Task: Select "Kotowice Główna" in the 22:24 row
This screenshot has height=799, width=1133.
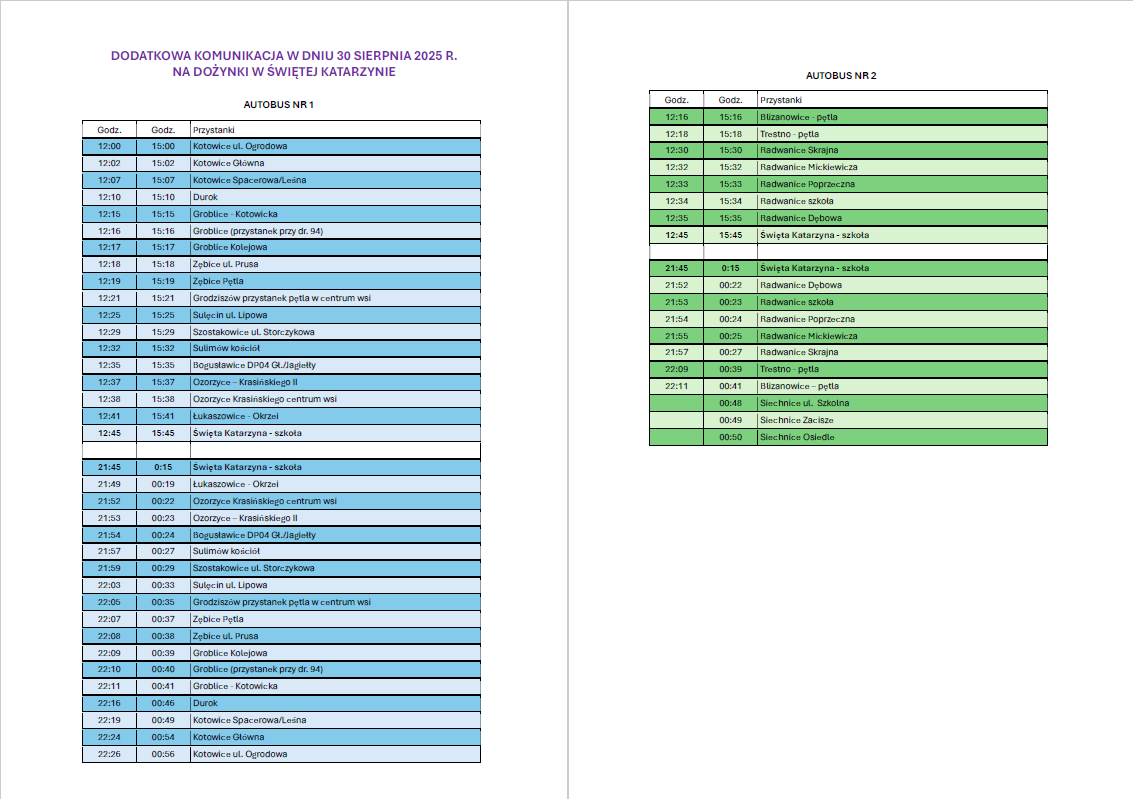Action: 229,737
